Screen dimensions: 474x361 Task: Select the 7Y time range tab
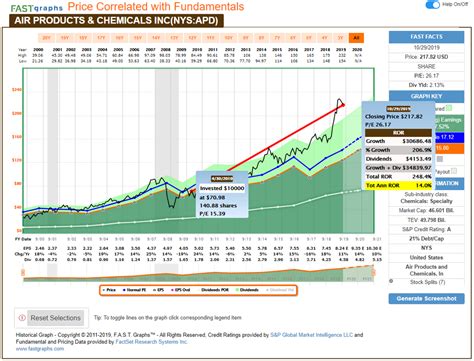click(x=277, y=38)
